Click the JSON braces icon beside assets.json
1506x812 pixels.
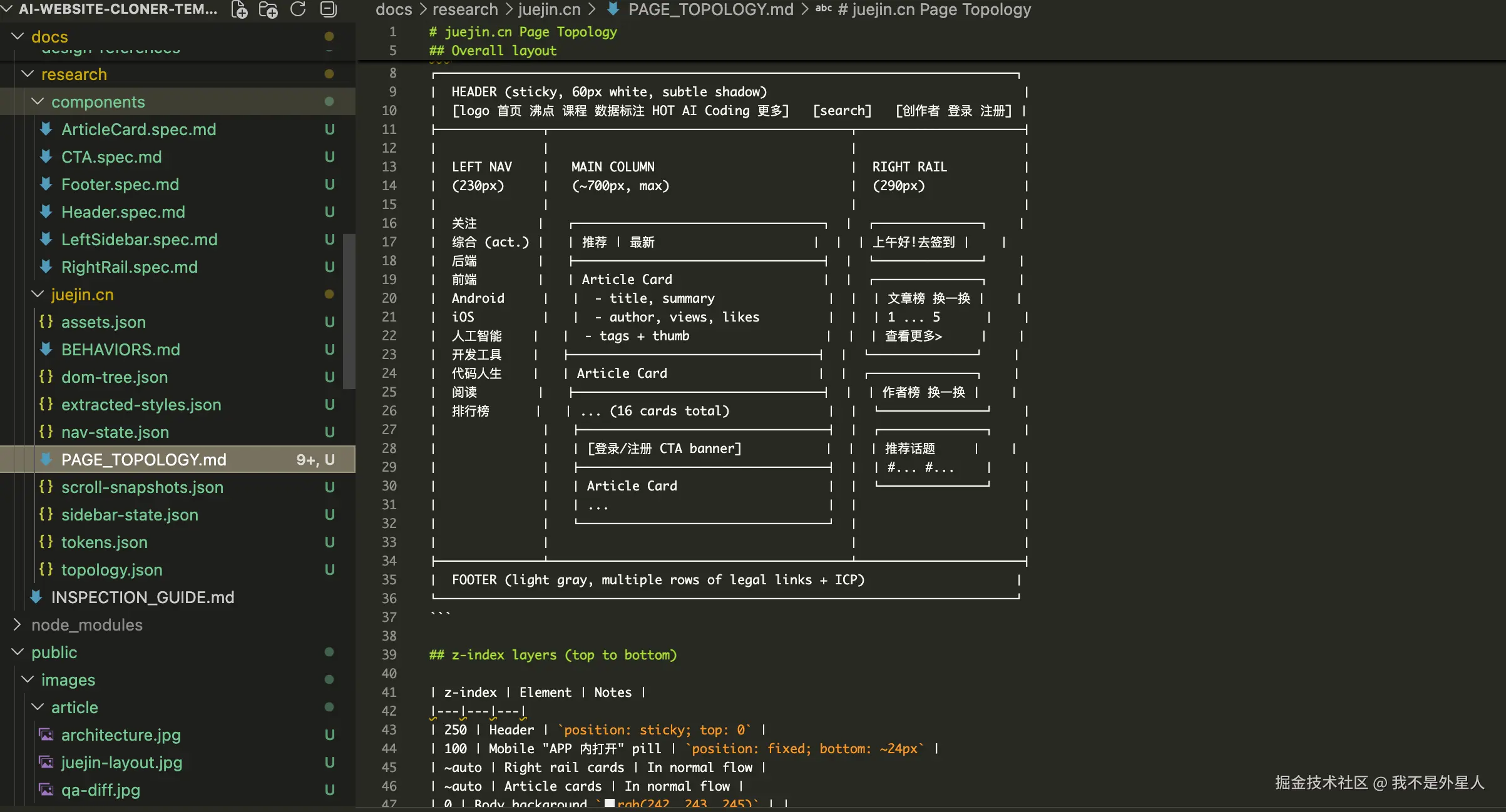pyautogui.click(x=46, y=322)
